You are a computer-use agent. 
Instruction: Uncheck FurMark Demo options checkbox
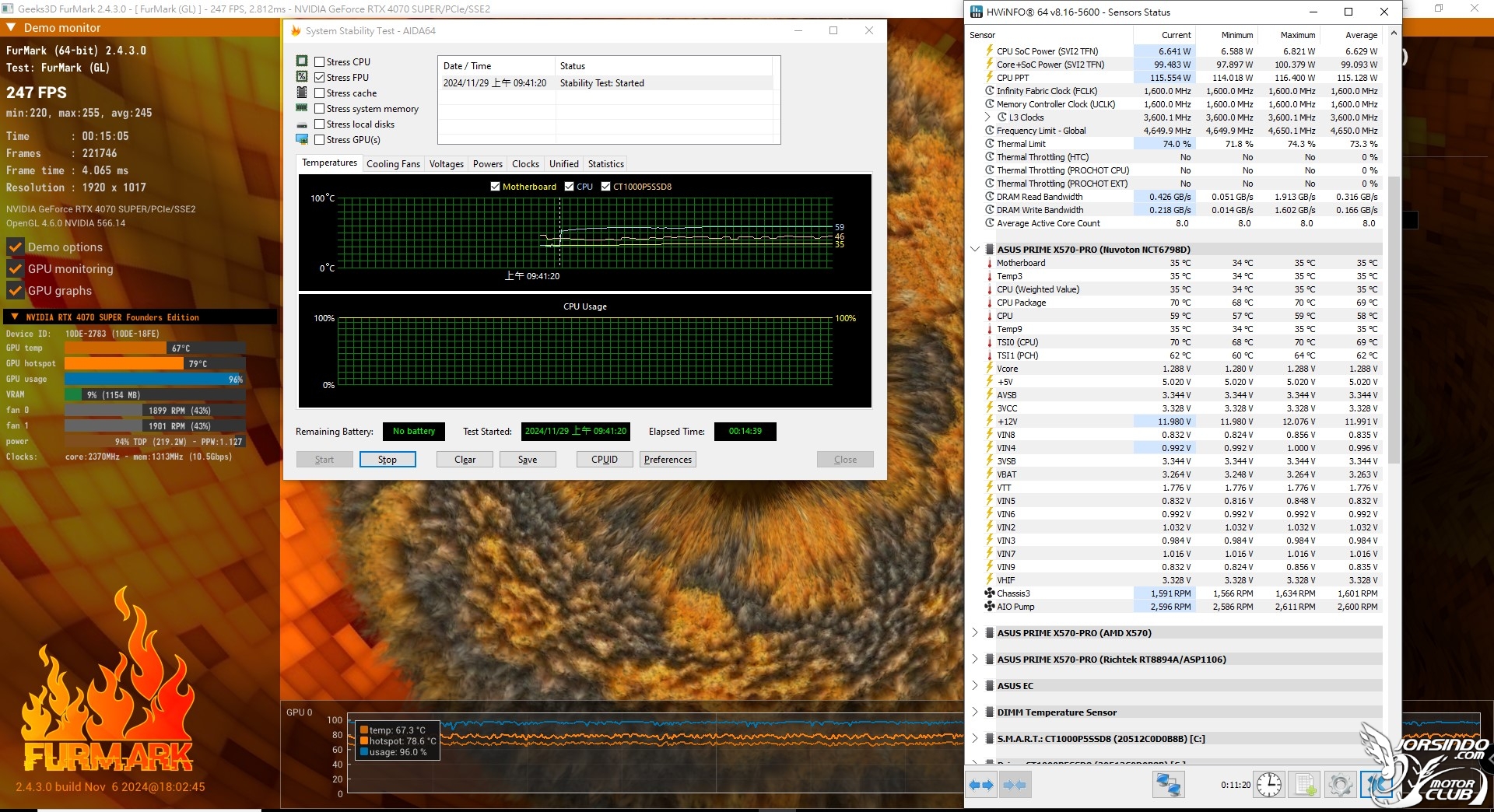(15, 247)
